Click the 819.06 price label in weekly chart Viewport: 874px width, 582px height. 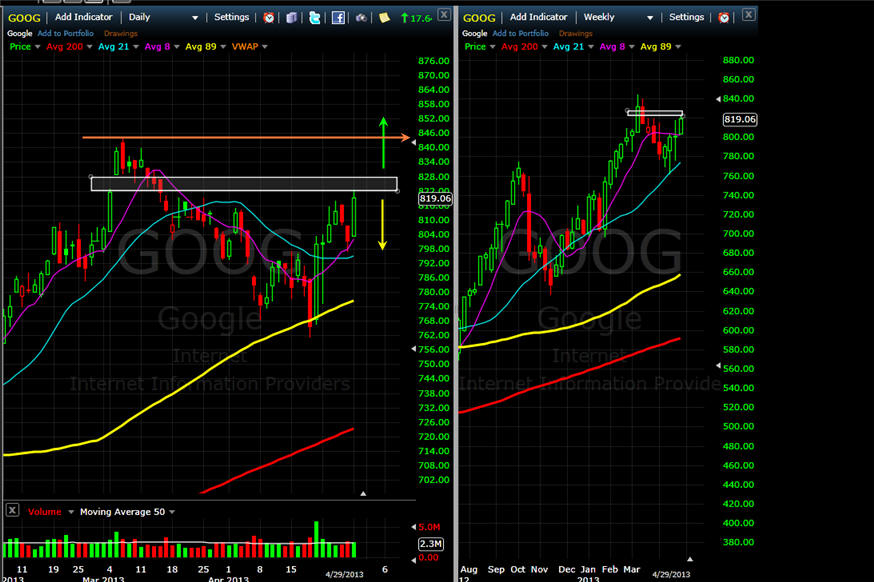740,119
